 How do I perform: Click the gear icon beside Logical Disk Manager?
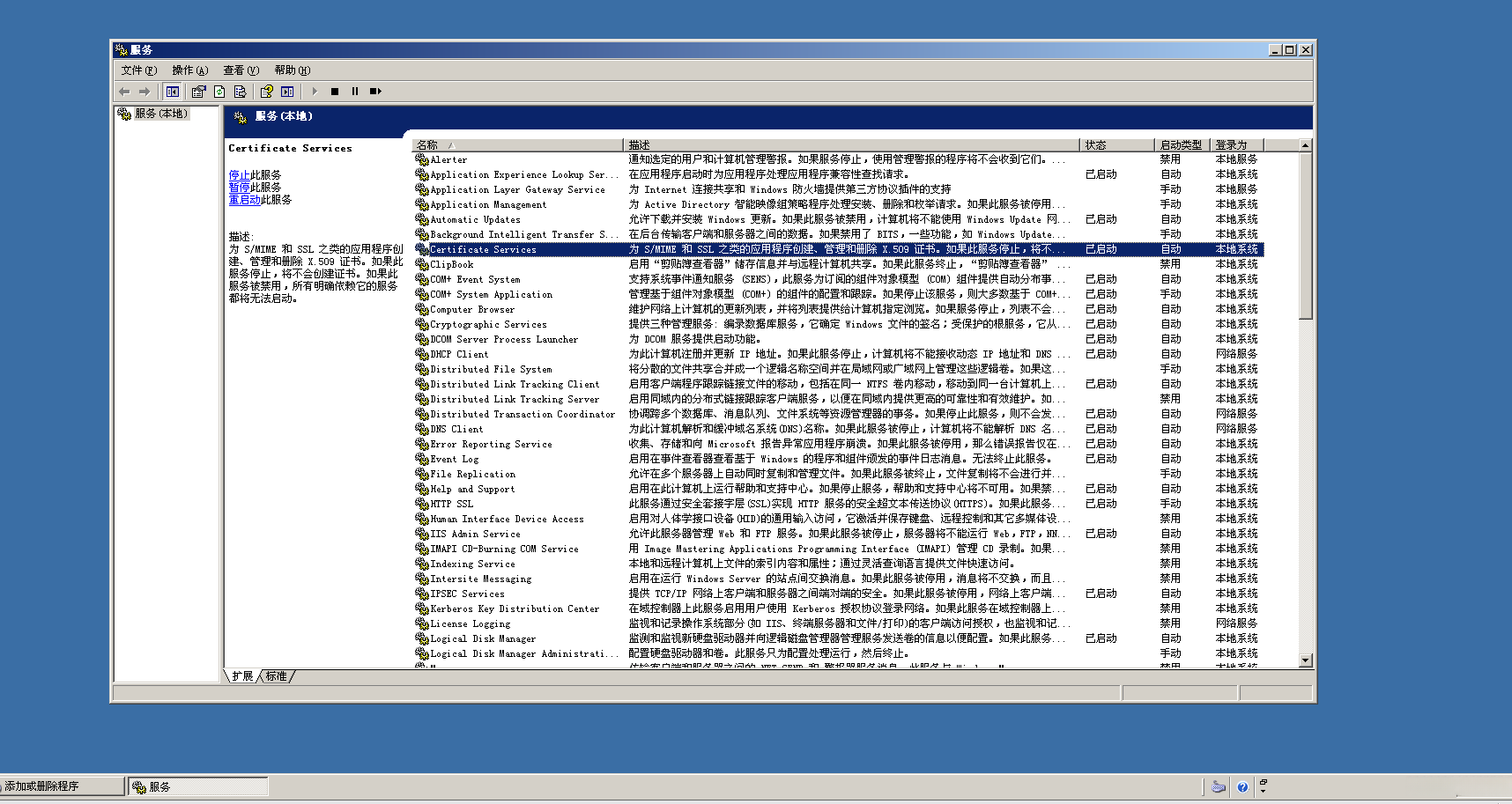(422, 638)
